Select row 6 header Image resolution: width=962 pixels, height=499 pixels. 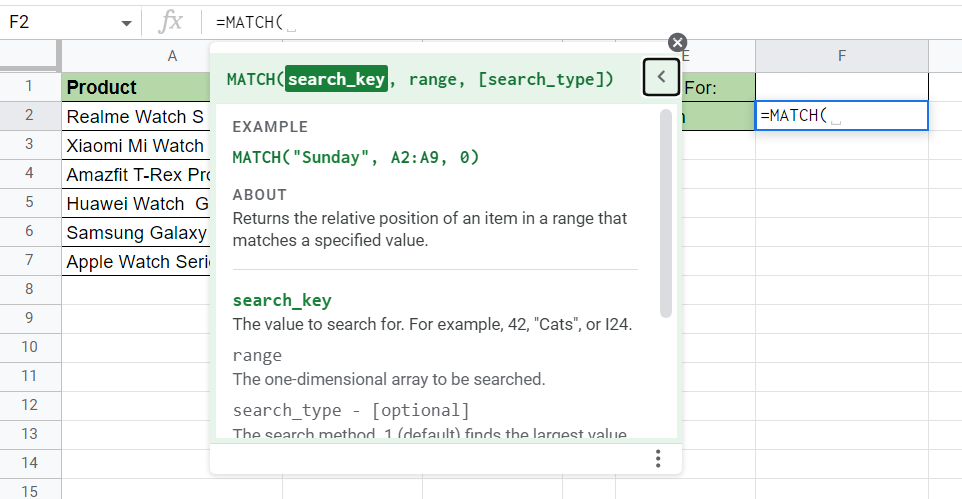coord(29,231)
